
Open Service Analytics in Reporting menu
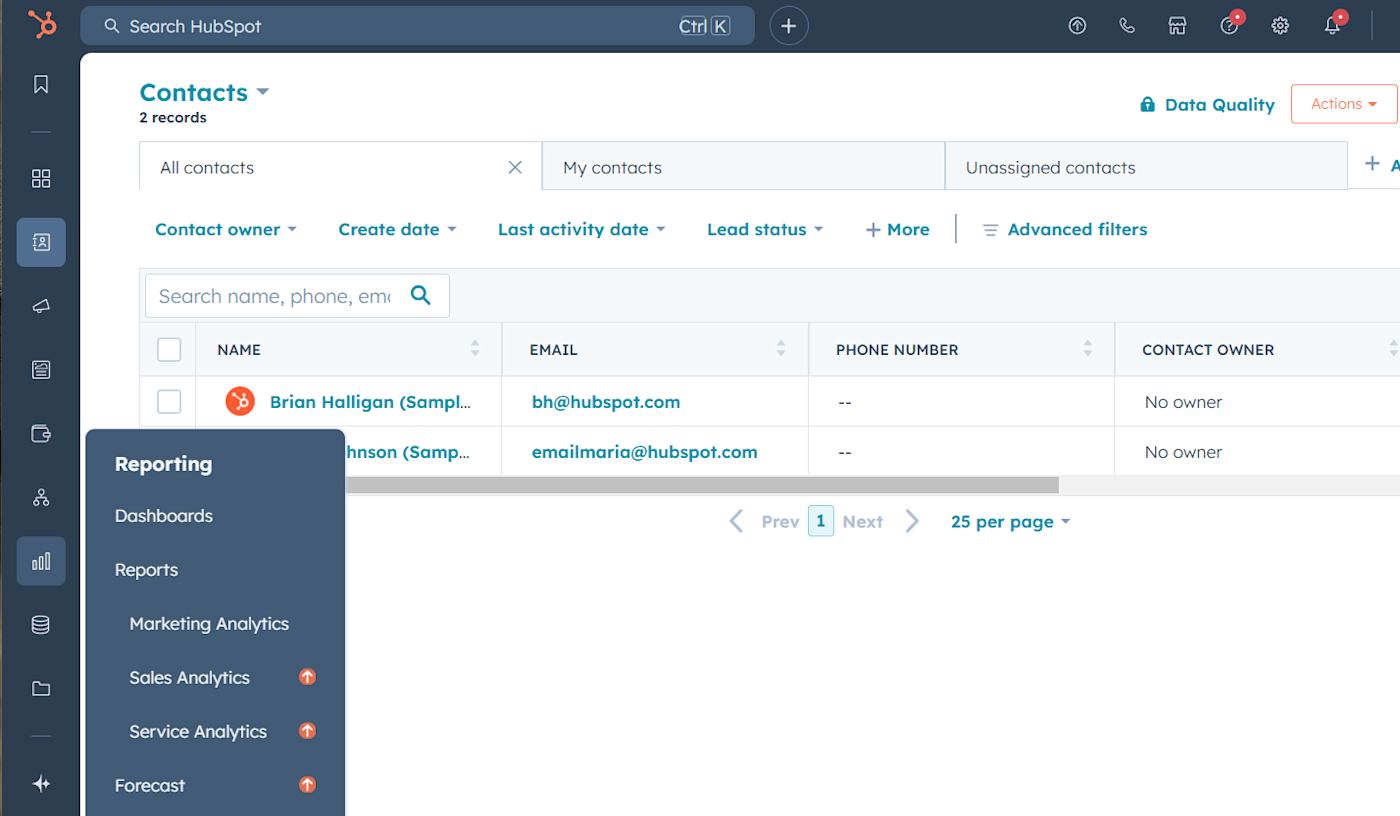(x=198, y=732)
